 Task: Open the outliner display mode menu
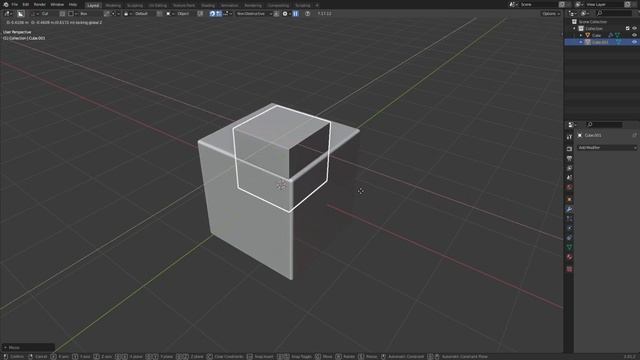pyautogui.click(x=584, y=13)
